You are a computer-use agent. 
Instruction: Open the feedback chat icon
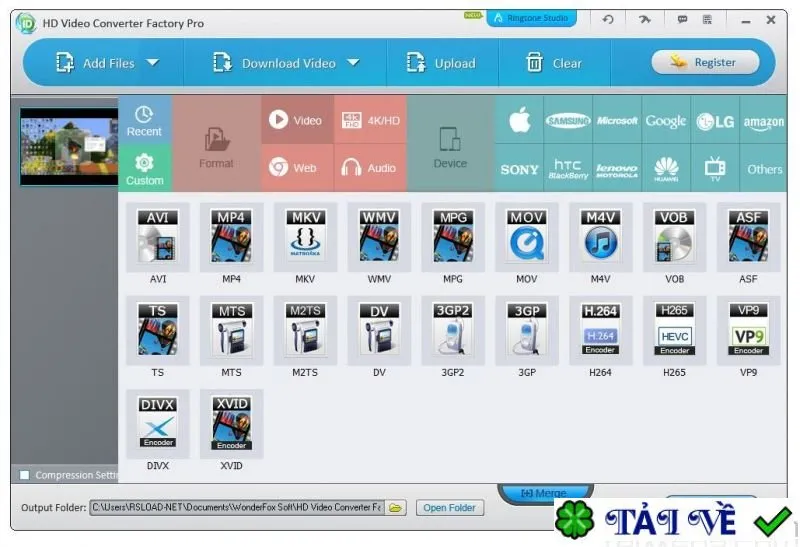pos(682,19)
